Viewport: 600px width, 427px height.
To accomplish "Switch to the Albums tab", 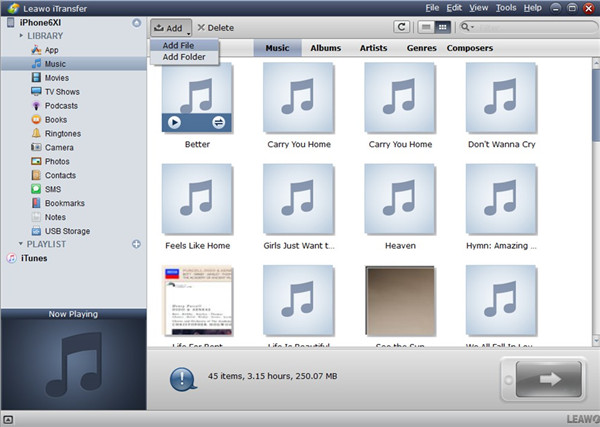I will [325, 48].
